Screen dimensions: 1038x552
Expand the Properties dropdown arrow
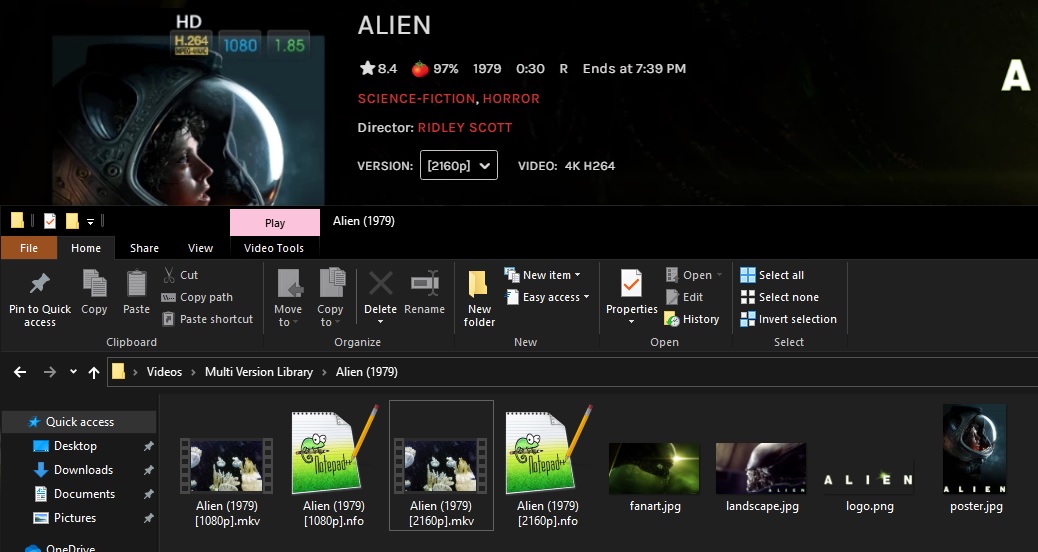coord(632,322)
